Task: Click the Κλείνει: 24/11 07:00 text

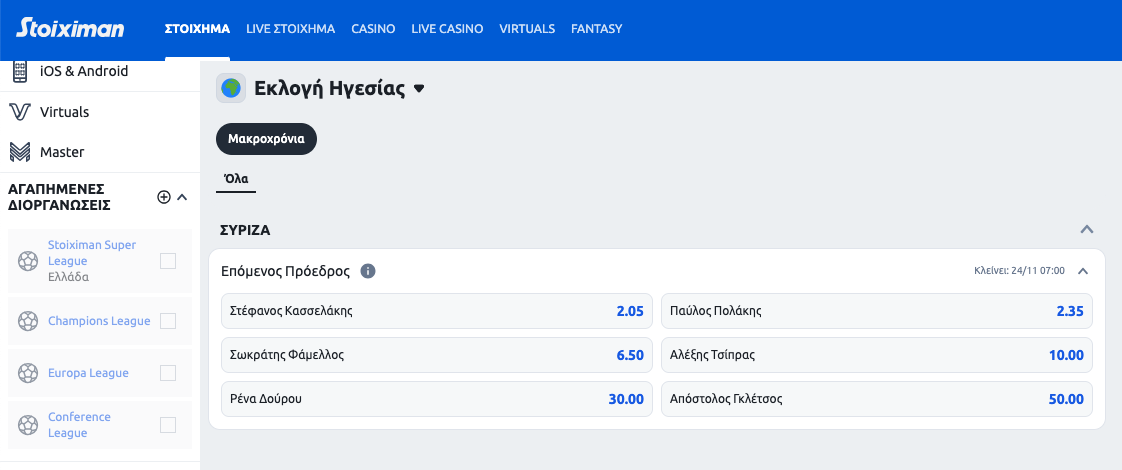Action: pyautogui.click(x=1020, y=271)
